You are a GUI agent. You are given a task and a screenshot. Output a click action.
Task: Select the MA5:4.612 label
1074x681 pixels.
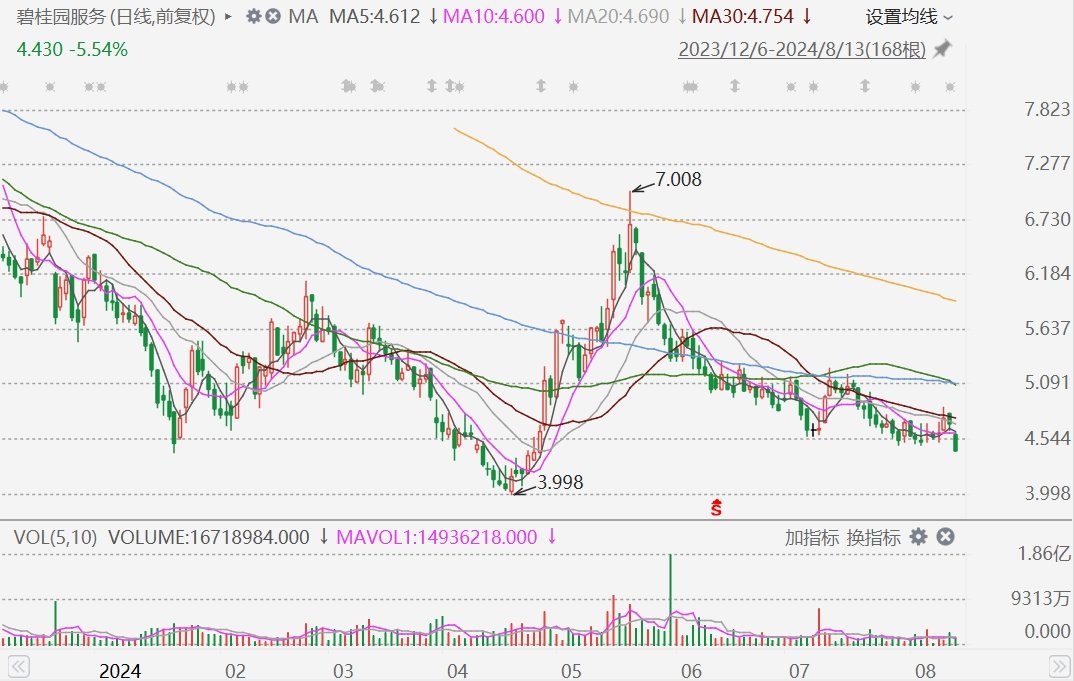click(x=375, y=16)
